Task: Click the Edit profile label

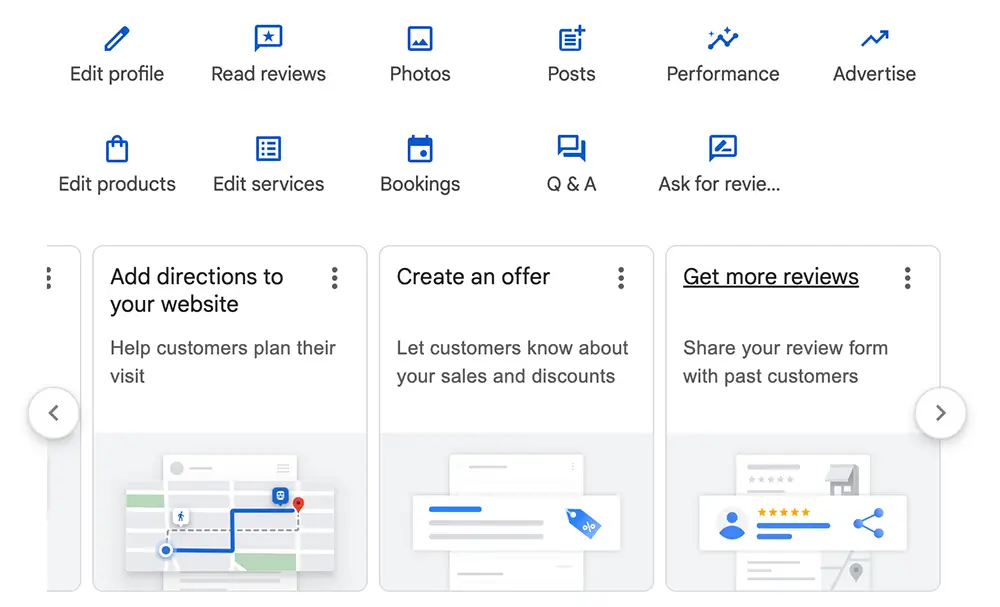Action: (x=117, y=74)
